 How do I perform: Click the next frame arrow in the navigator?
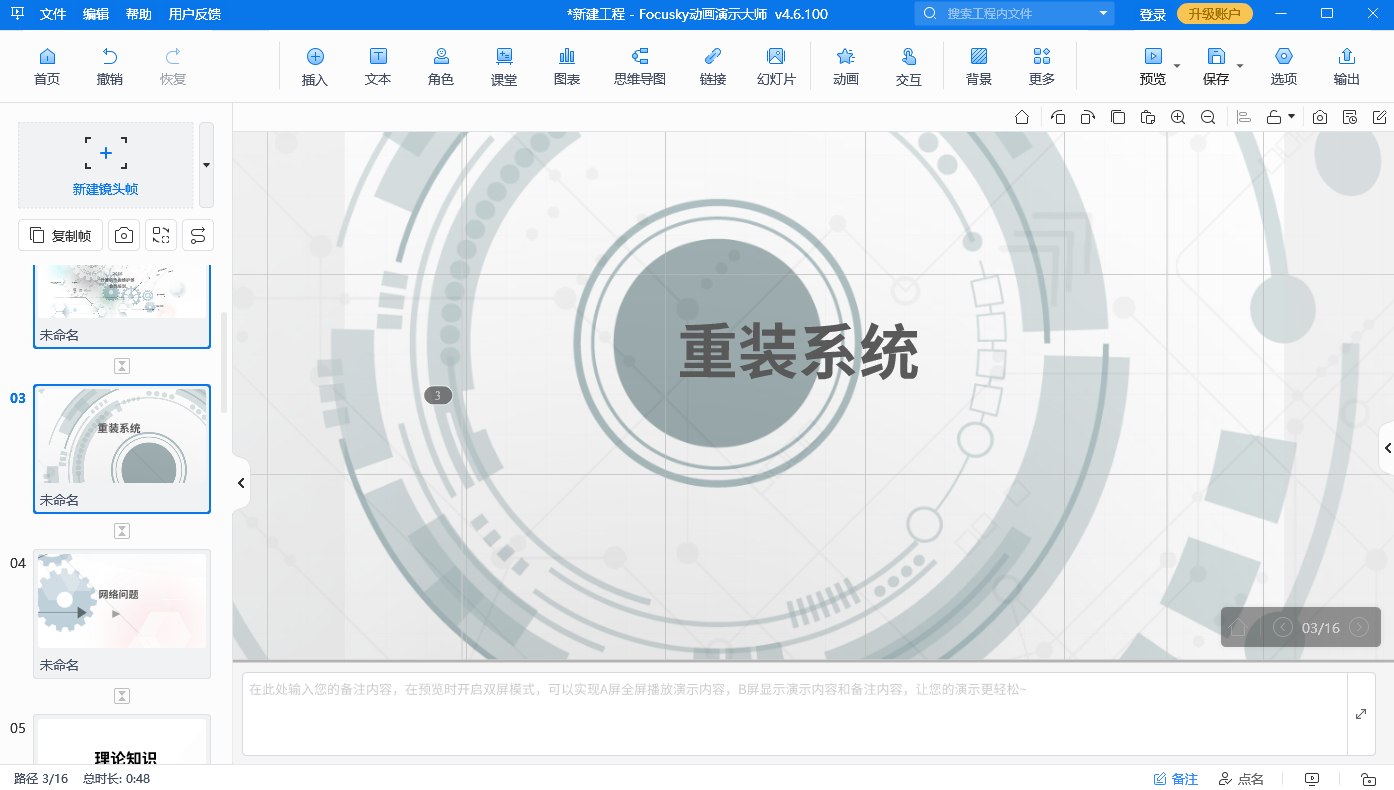[1359, 628]
